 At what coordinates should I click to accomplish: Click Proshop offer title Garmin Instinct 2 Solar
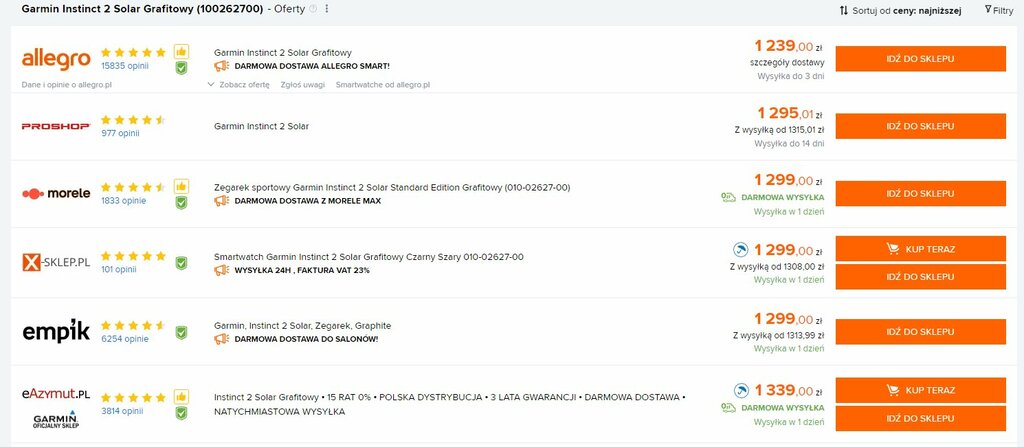pos(261,126)
